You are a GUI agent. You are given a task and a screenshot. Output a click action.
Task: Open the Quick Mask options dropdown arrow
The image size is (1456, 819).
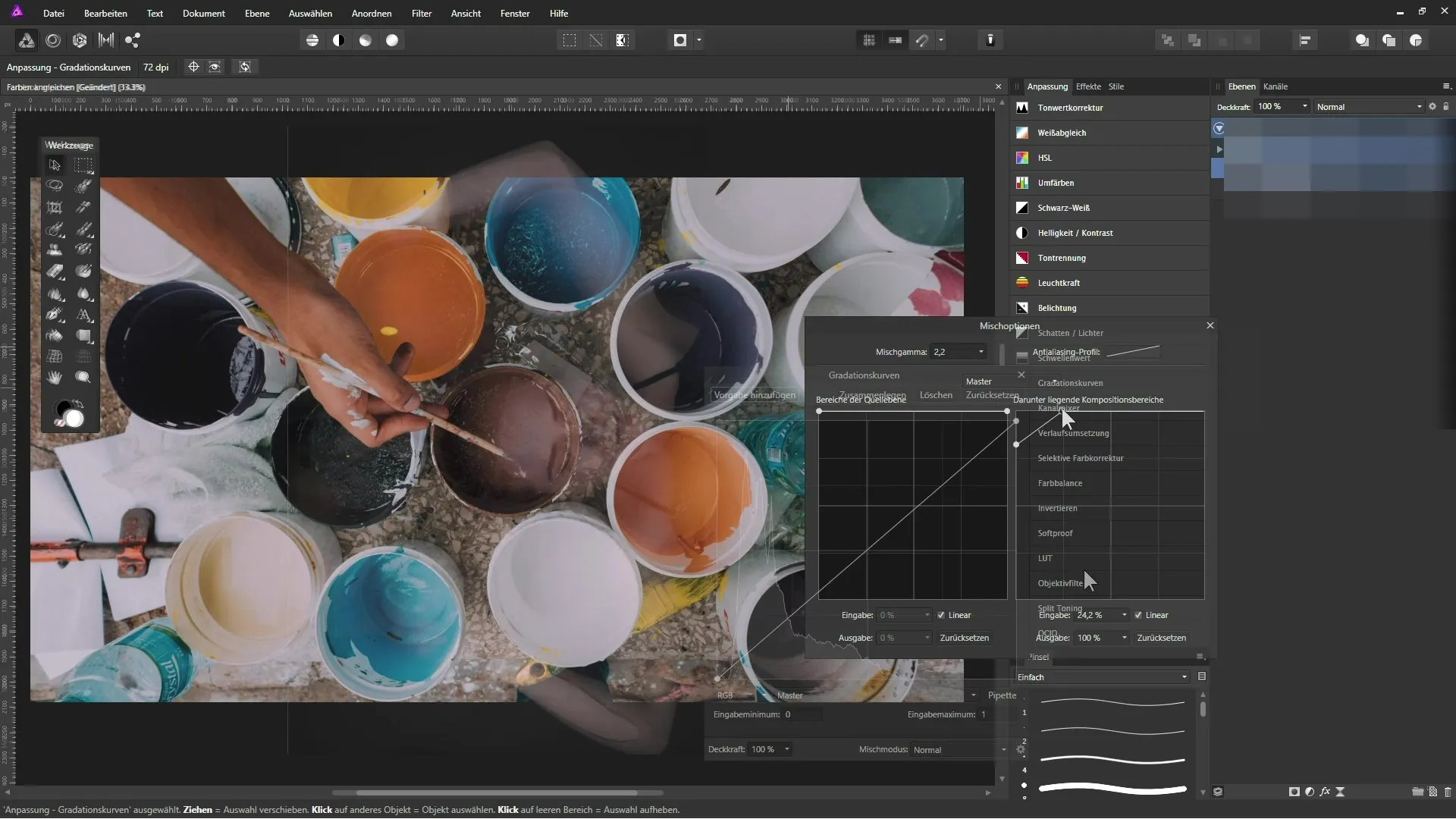coord(698,40)
